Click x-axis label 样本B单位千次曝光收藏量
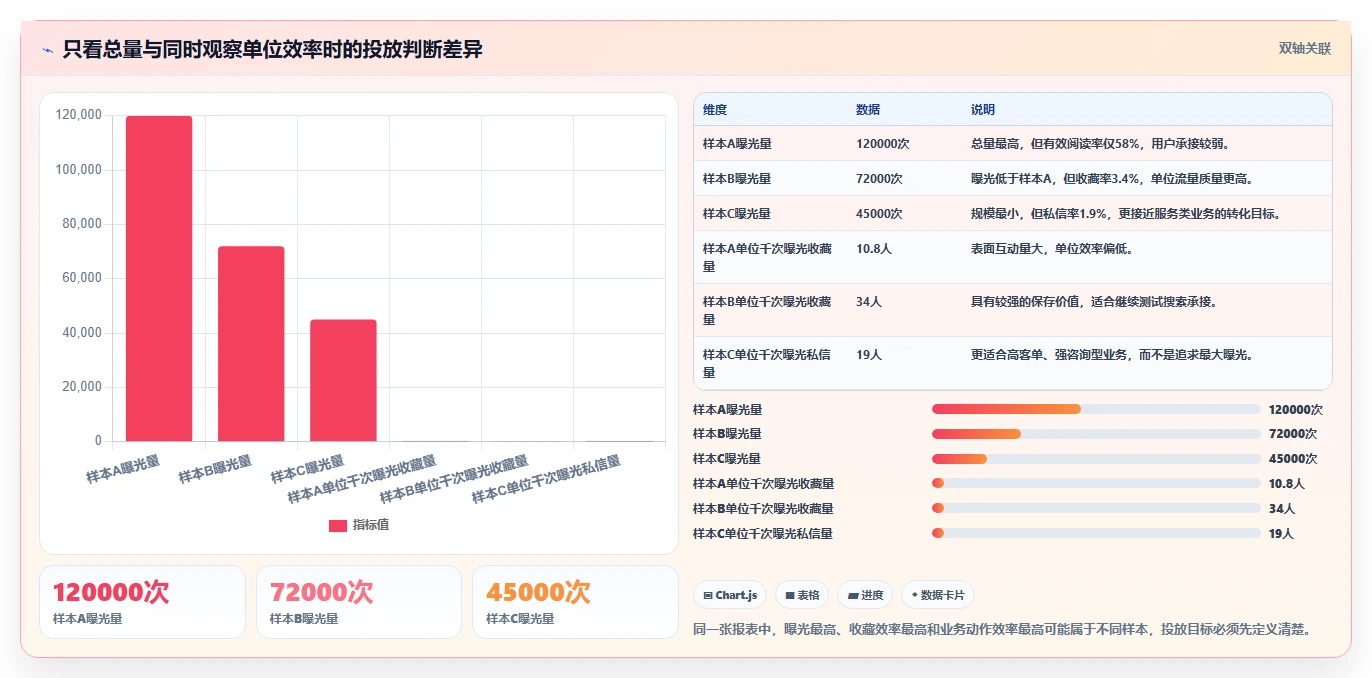The width and height of the screenshot is (1372, 678). coord(454,479)
